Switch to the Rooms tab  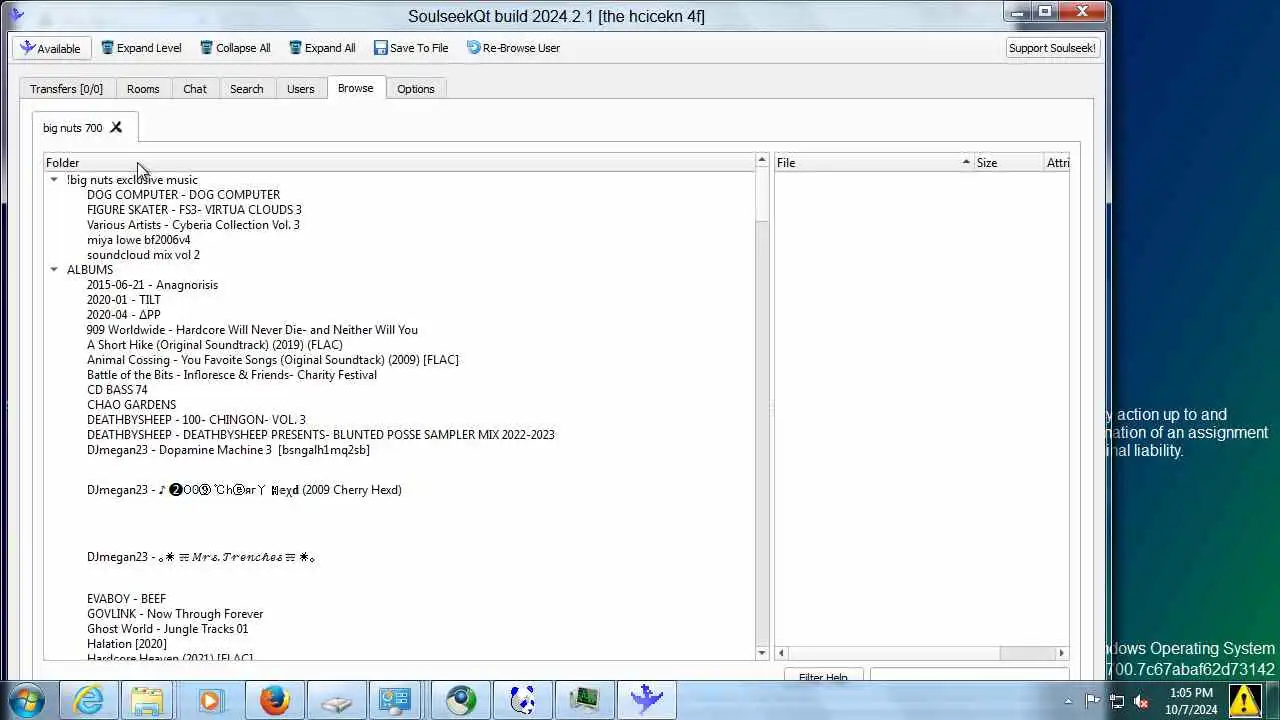pos(143,89)
